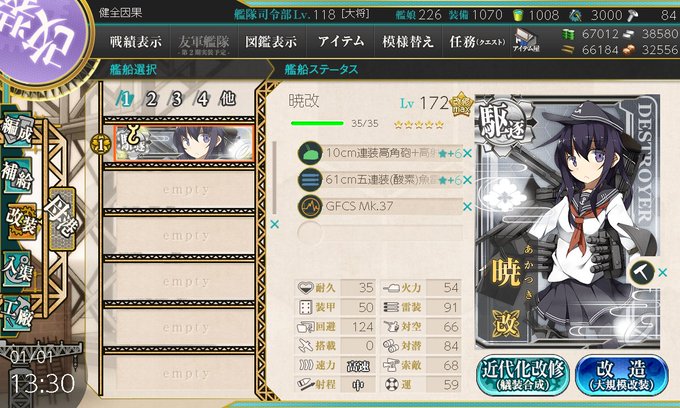680x408 pixels.
Task: Open the 入渠 docking repair side icon
Action: point(17,268)
